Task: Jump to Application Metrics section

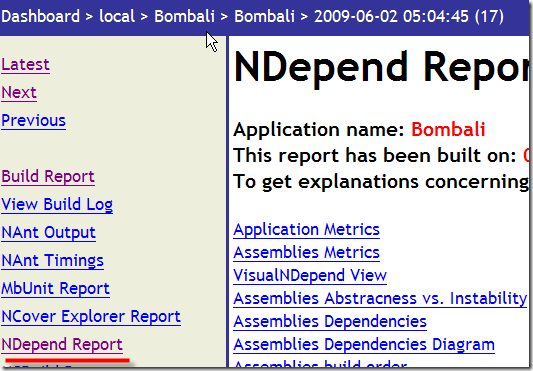Action: [306, 230]
